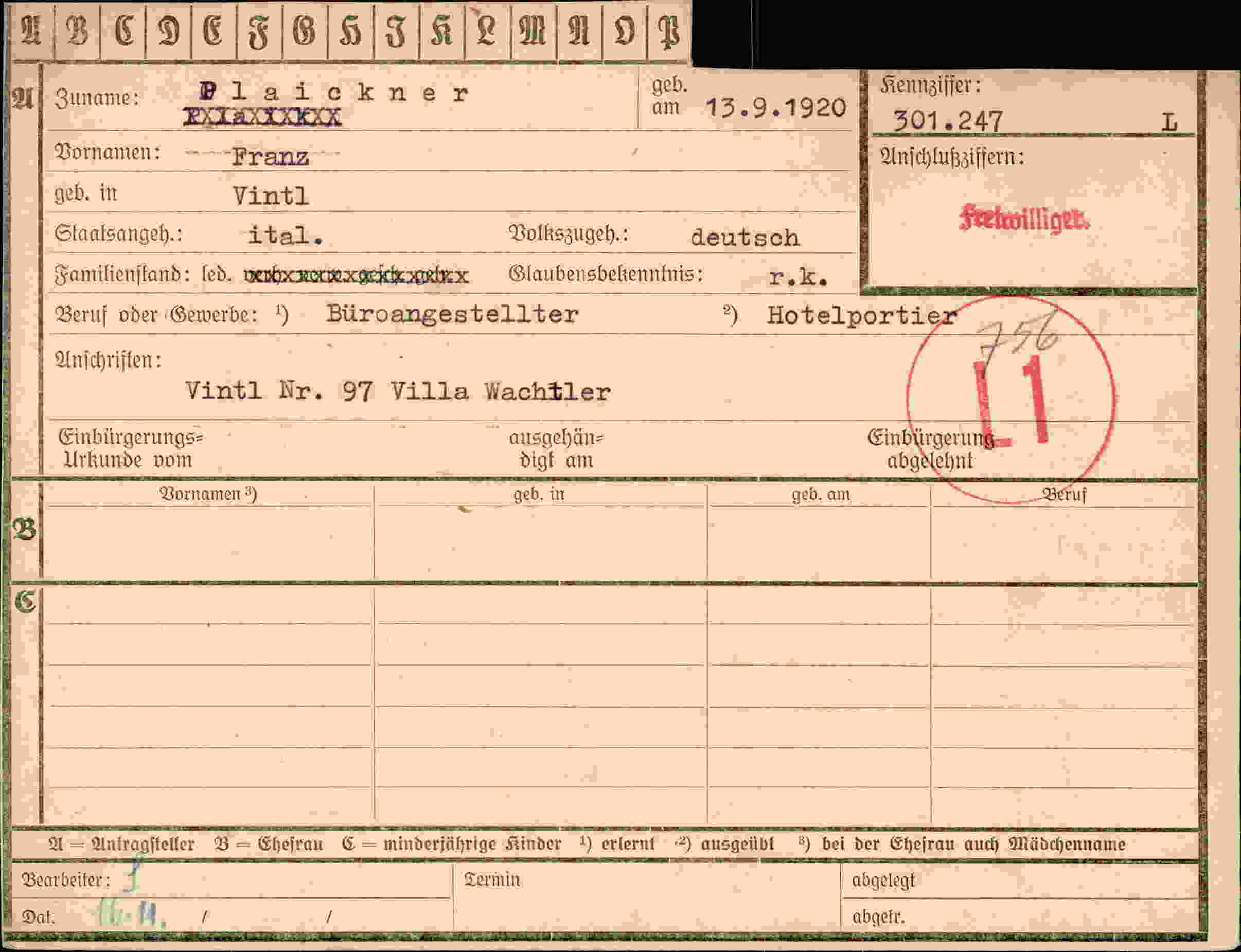
Task: Click the "ausgehändigt am" label
Action: click(x=556, y=450)
